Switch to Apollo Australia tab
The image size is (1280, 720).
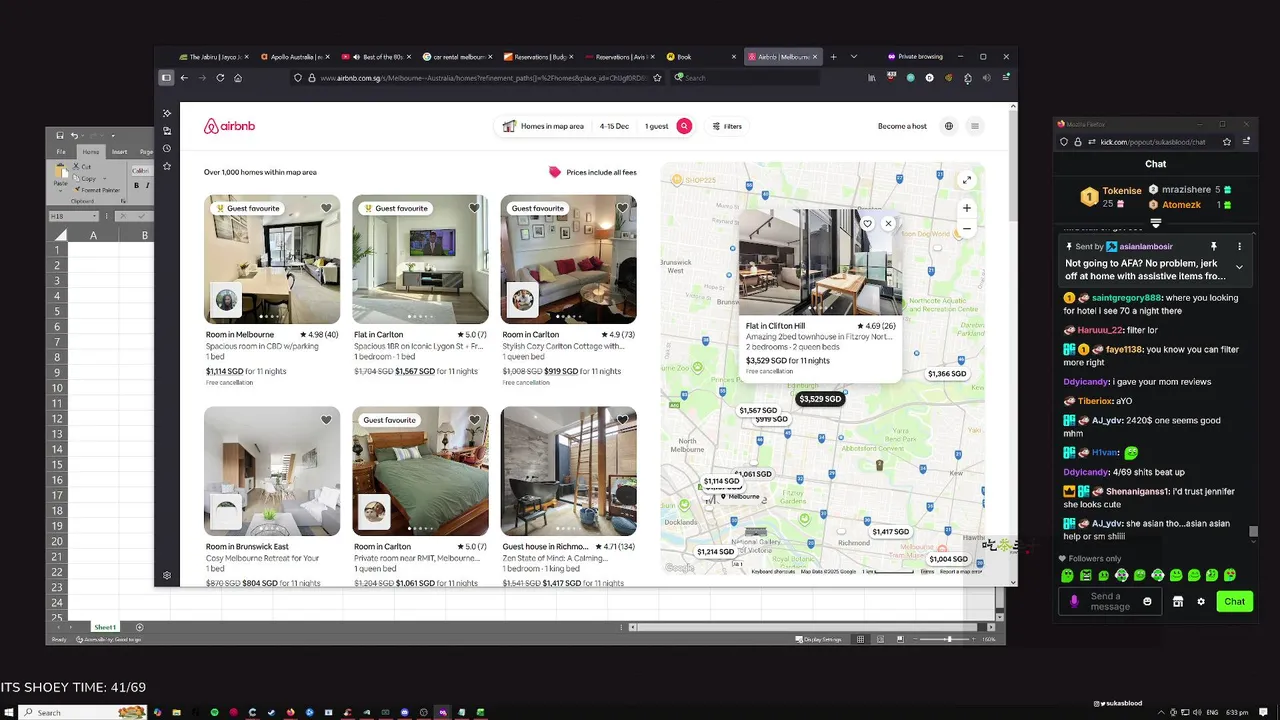(x=294, y=57)
